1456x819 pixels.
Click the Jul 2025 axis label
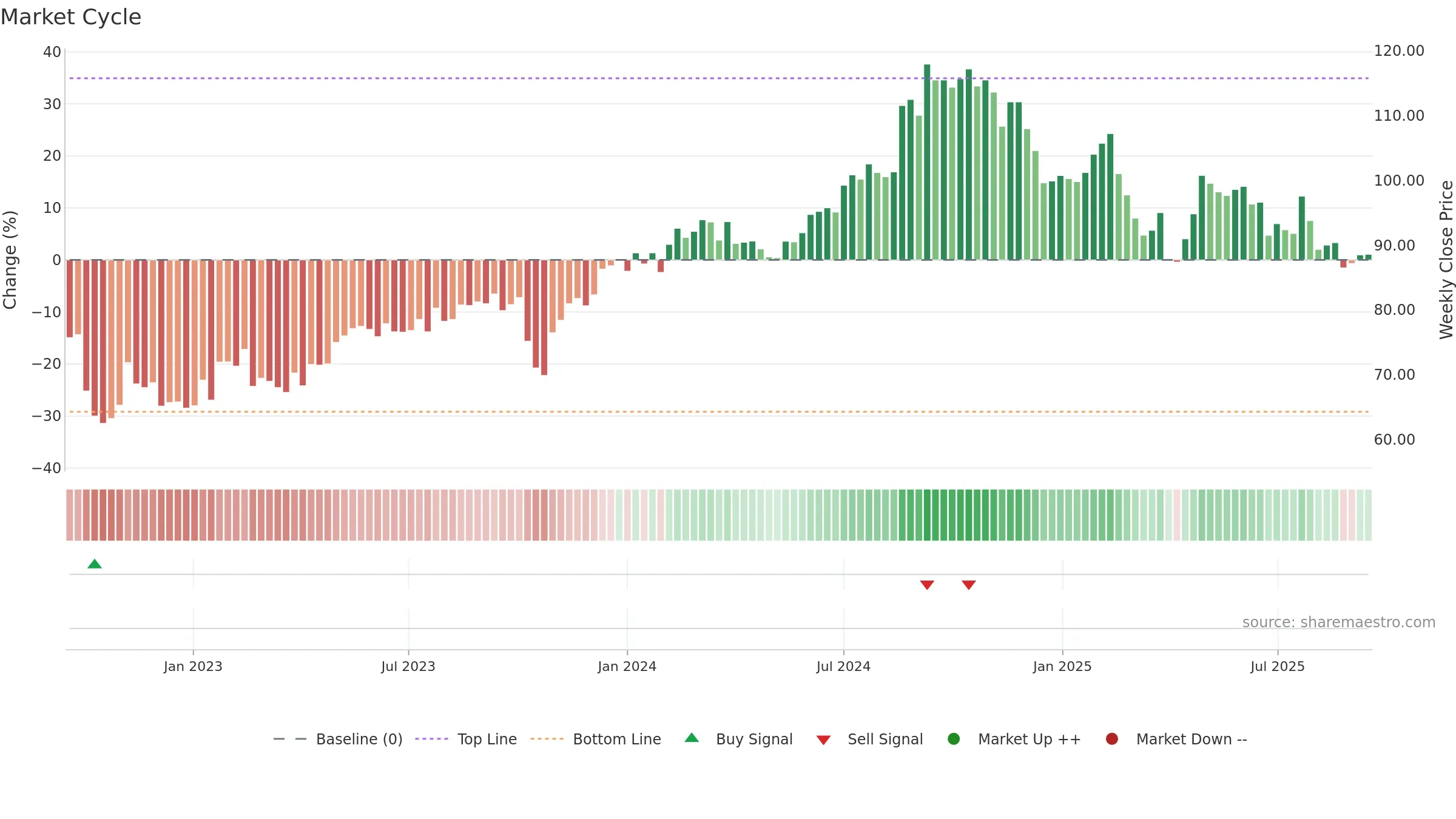tap(1278, 667)
